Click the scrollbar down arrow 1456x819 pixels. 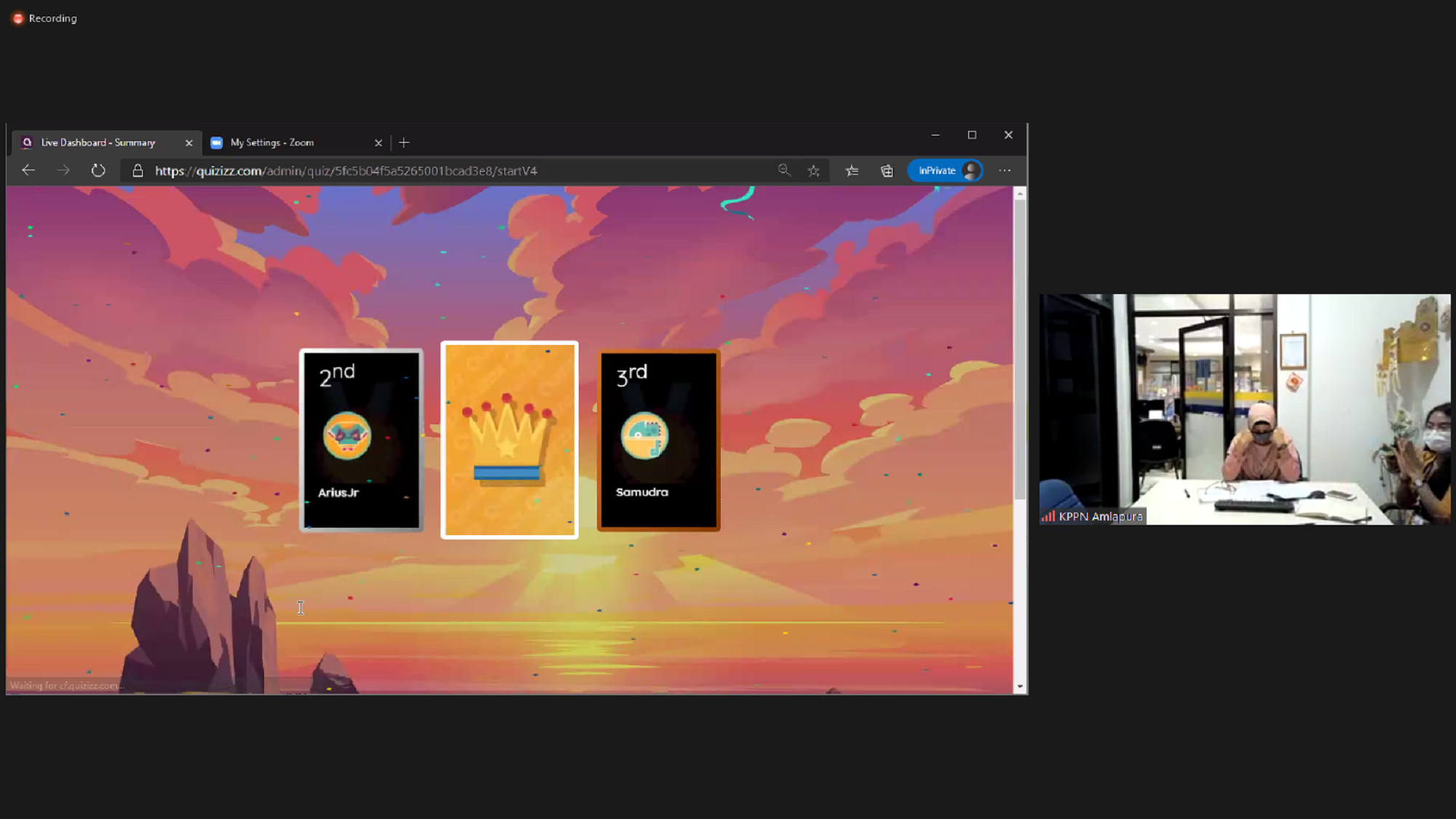(1020, 687)
